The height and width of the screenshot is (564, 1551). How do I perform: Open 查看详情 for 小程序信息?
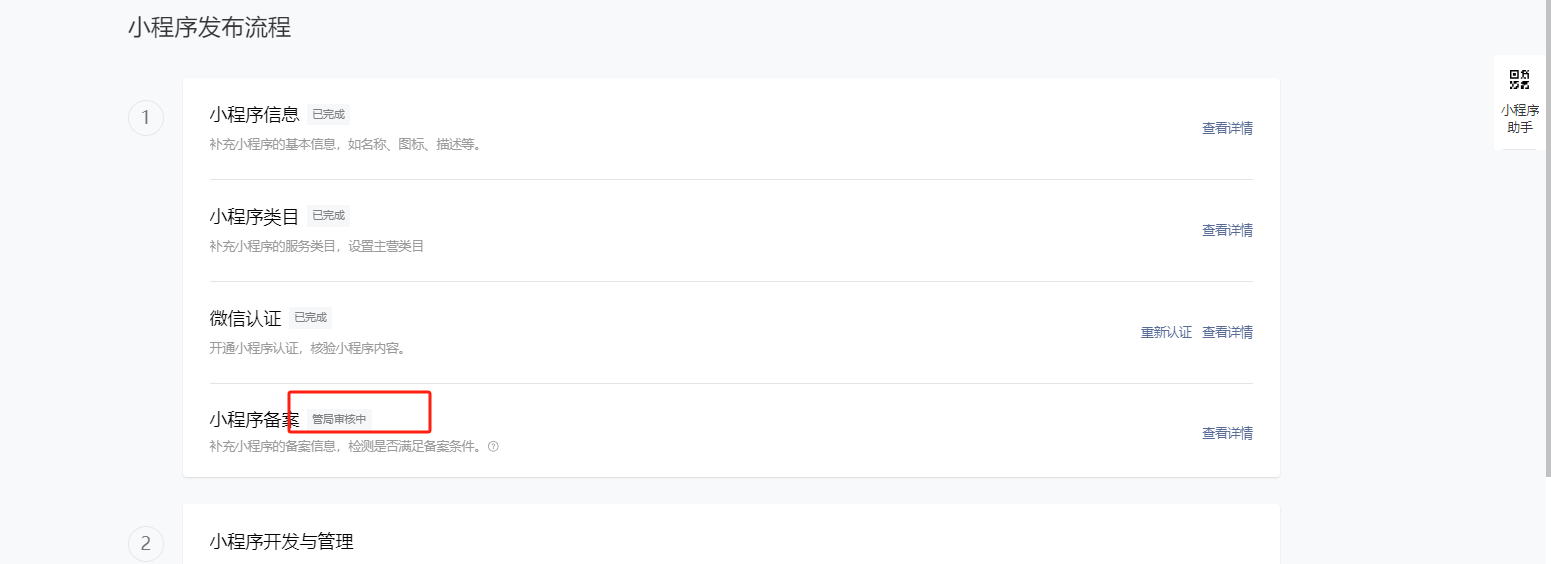click(1227, 128)
